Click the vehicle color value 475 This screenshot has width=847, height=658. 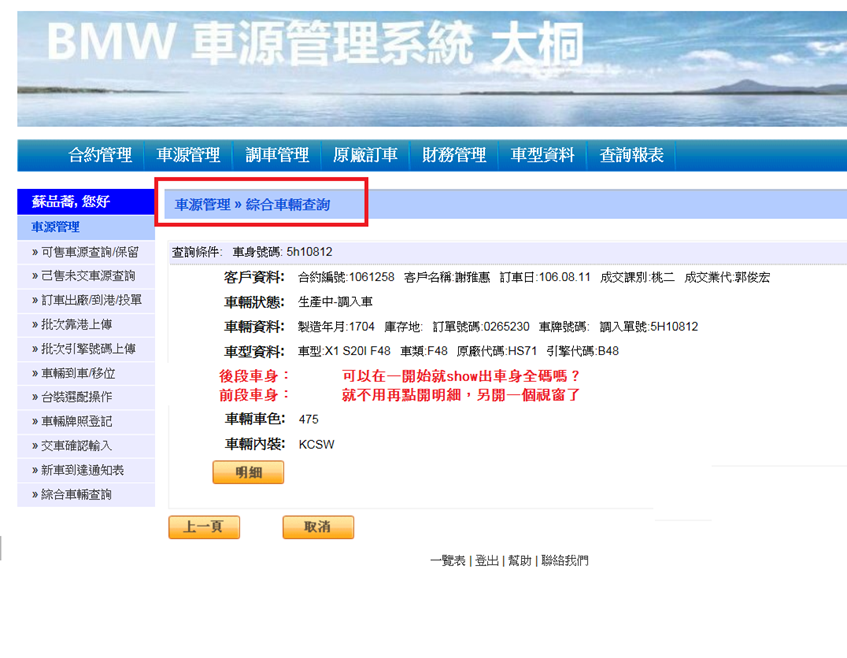[x=308, y=419]
